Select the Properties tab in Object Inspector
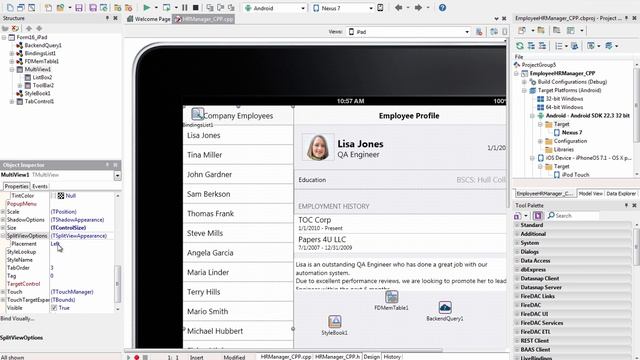640x360 pixels. [x=16, y=186]
